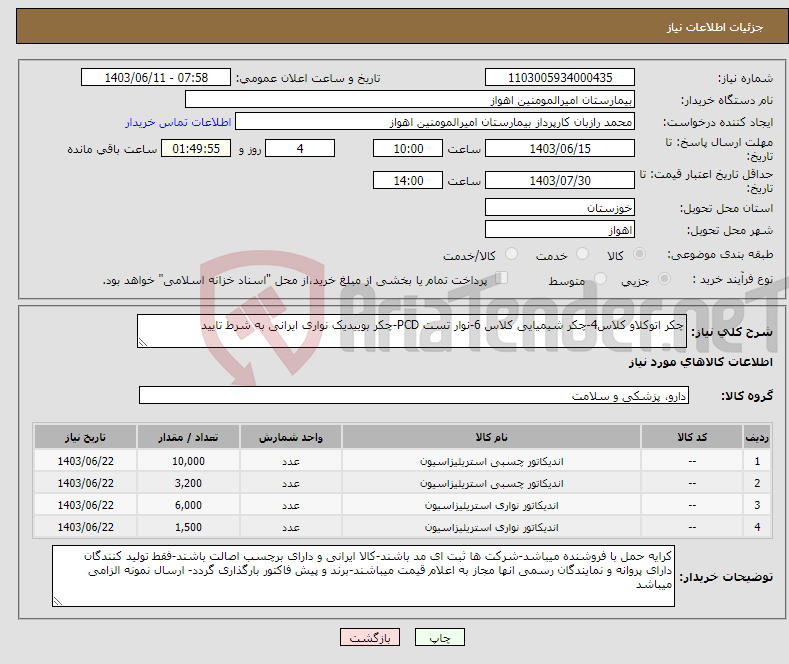This screenshot has height=664, width=789.
Task: Select the خدمت radio button
Action: point(582,254)
